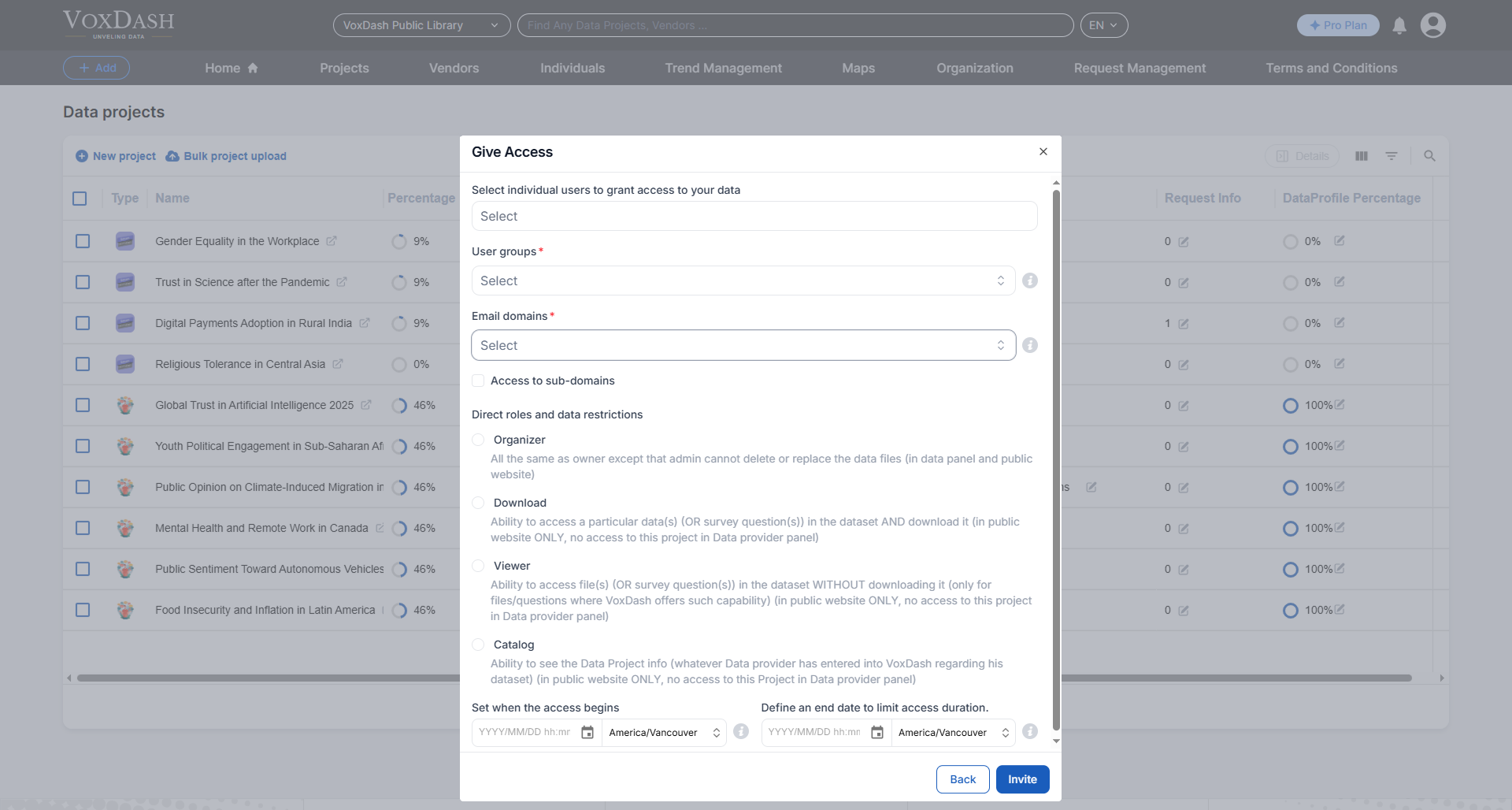This screenshot has width=1512, height=810.
Task: Expand the User groups Select dropdown
Action: 743,281
